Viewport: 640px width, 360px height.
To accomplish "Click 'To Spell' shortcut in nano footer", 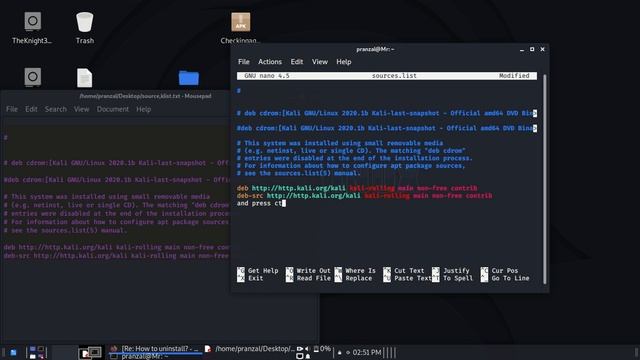I will [452, 278].
